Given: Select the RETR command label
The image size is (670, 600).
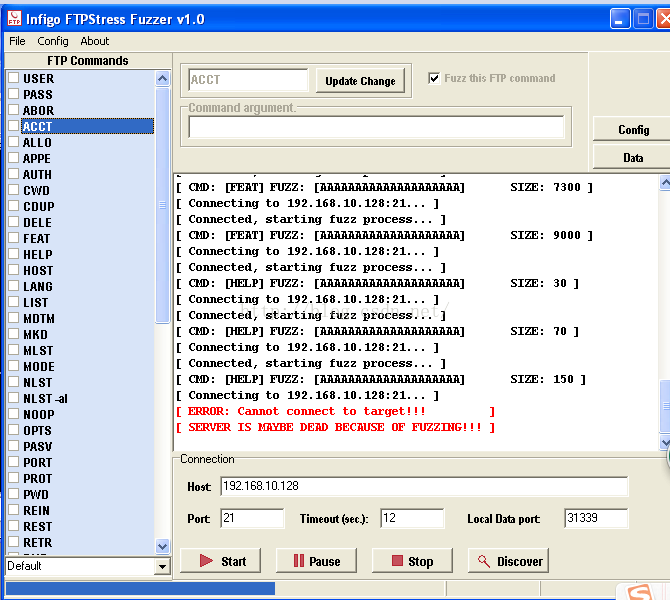Looking at the screenshot, I should click(38, 542).
